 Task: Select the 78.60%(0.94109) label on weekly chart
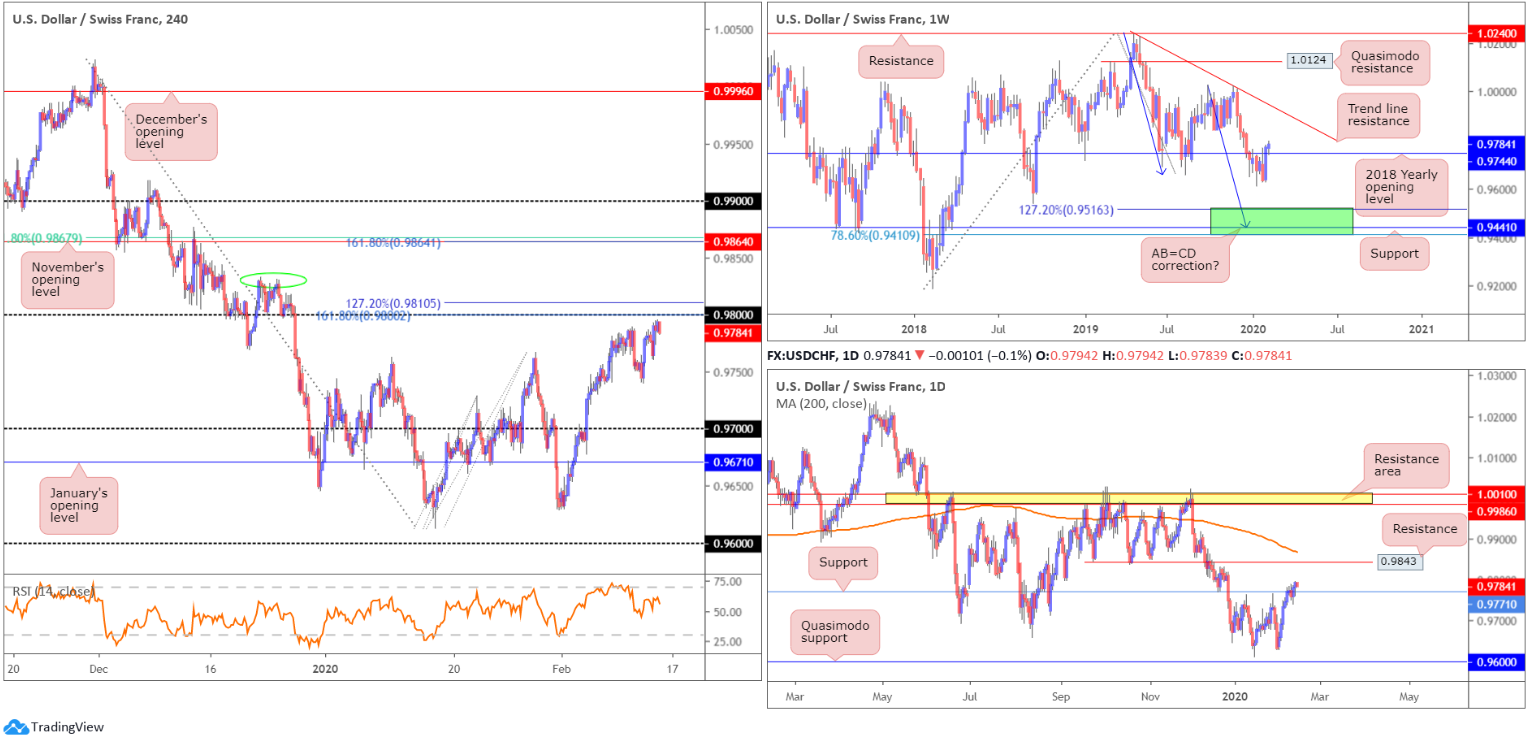click(877, 234)
